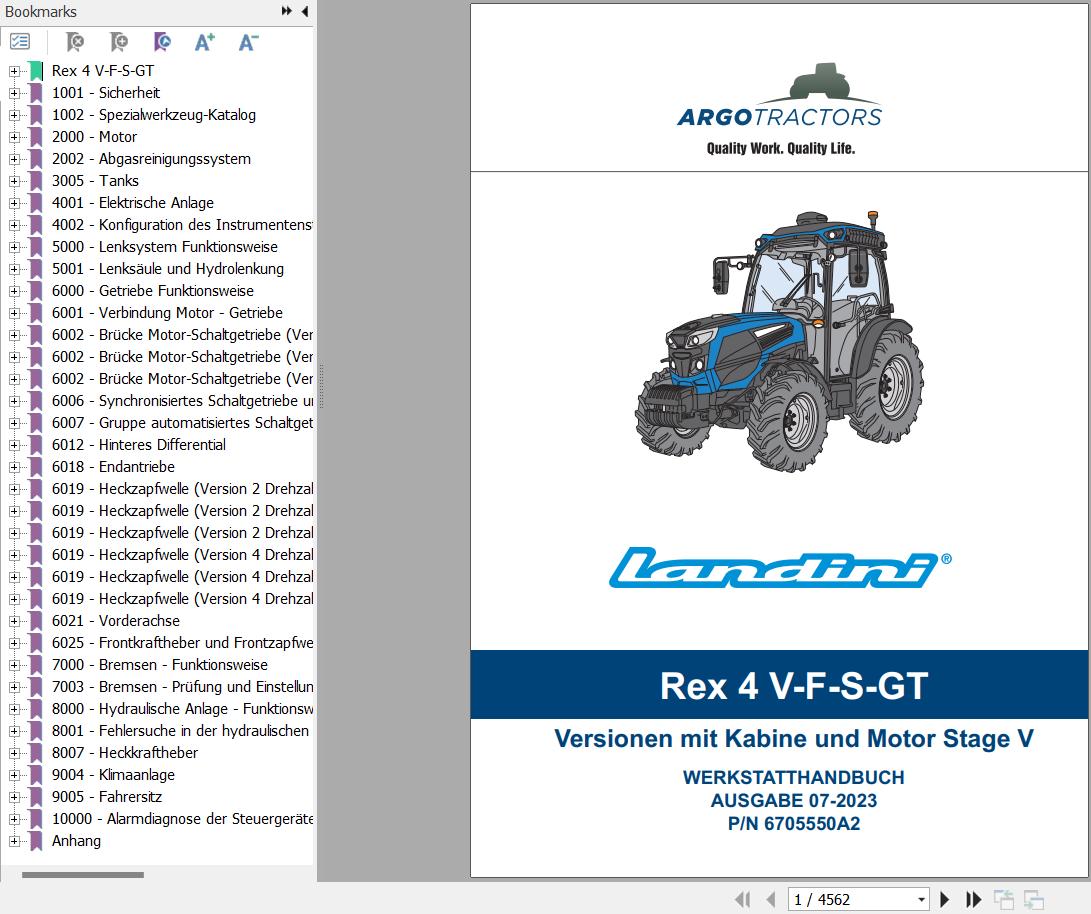Click bookmark icon of Anhang
Screen dimensions: 1091x914
tap(36, 841)
